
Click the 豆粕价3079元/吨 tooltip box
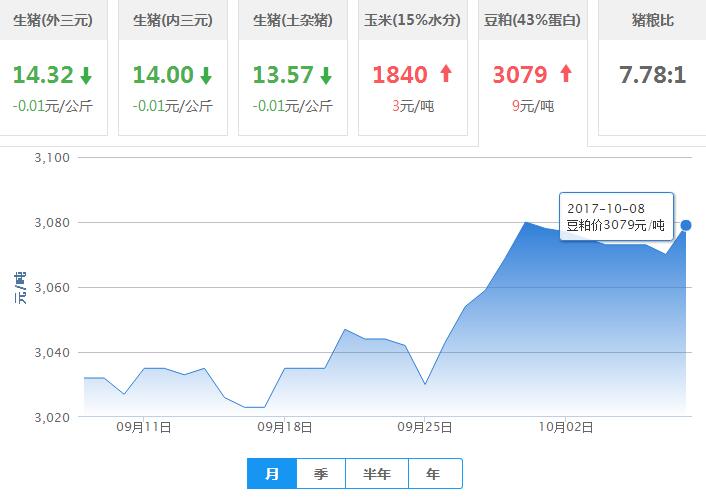pyautogui.click(x=616, y=217)
